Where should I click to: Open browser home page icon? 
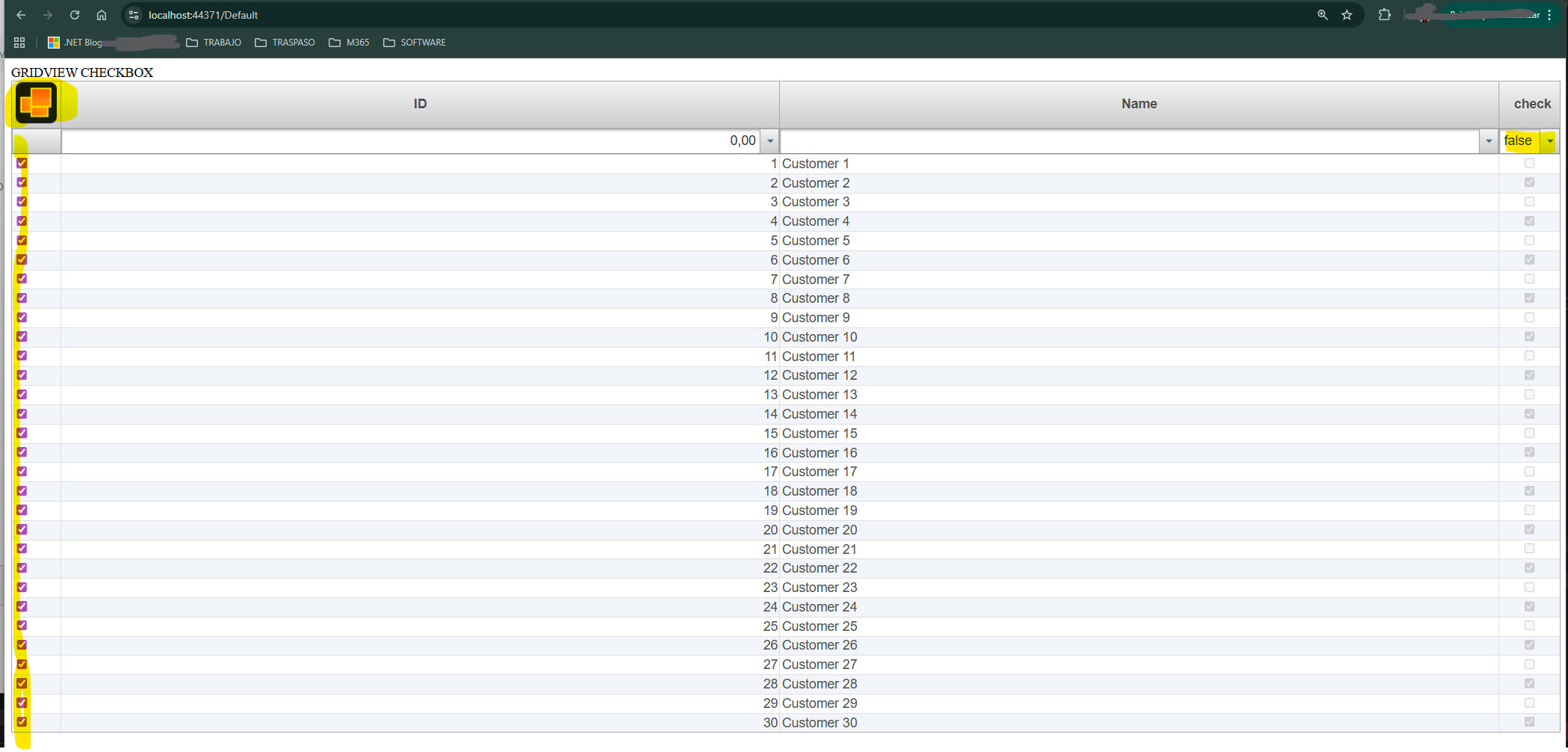coord(102,15)
